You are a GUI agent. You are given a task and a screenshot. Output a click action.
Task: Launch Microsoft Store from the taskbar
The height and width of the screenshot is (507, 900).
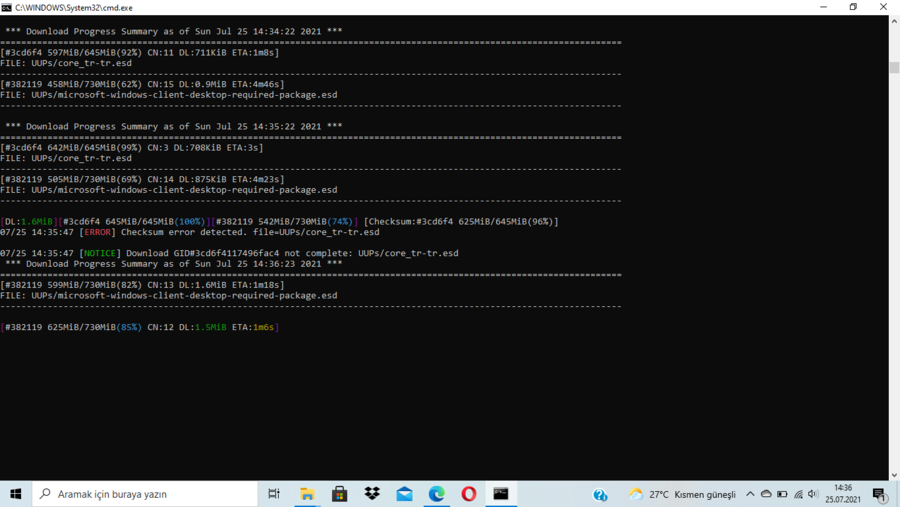point(339,494)
